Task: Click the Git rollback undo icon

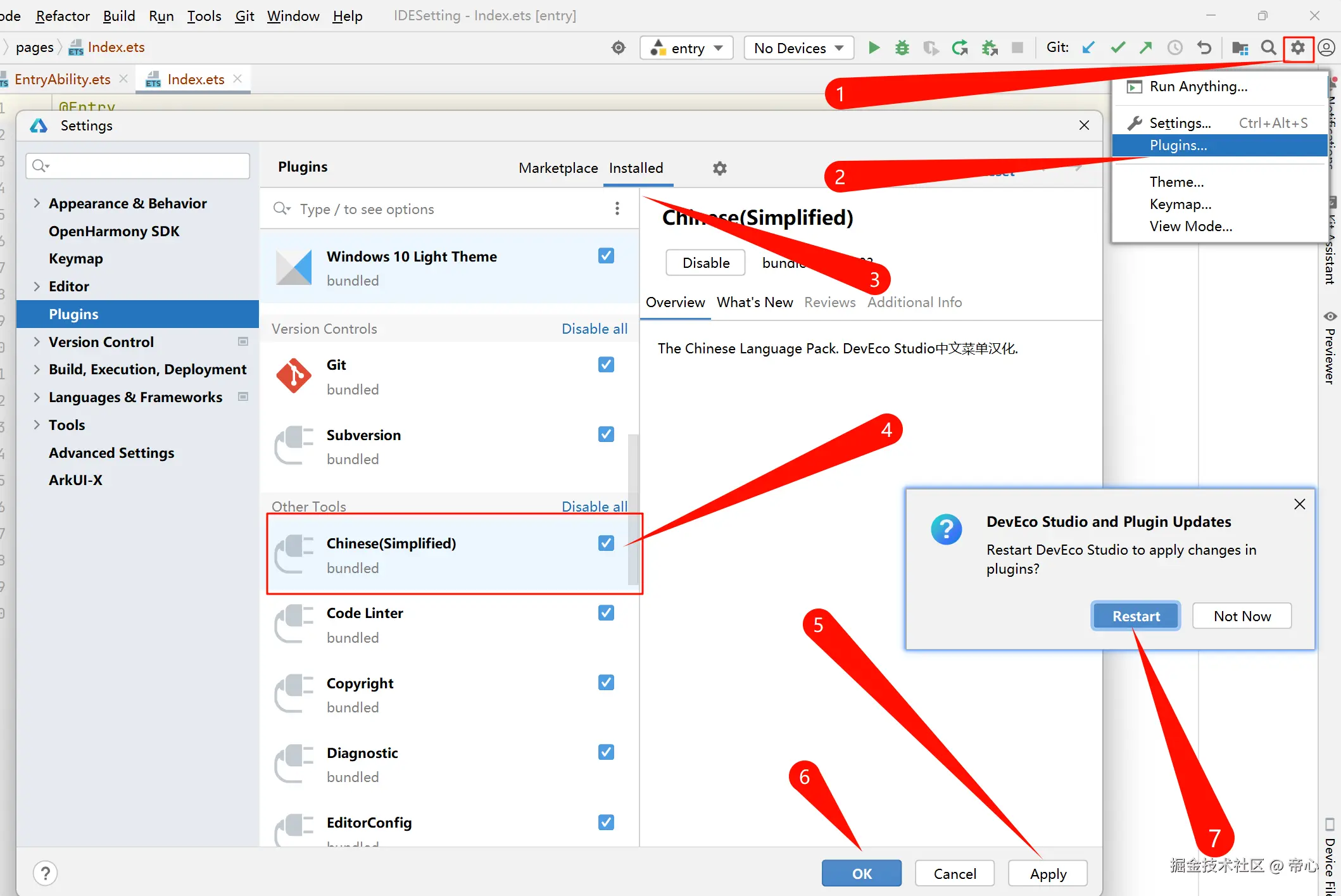Action: [x=1204, y=47]
